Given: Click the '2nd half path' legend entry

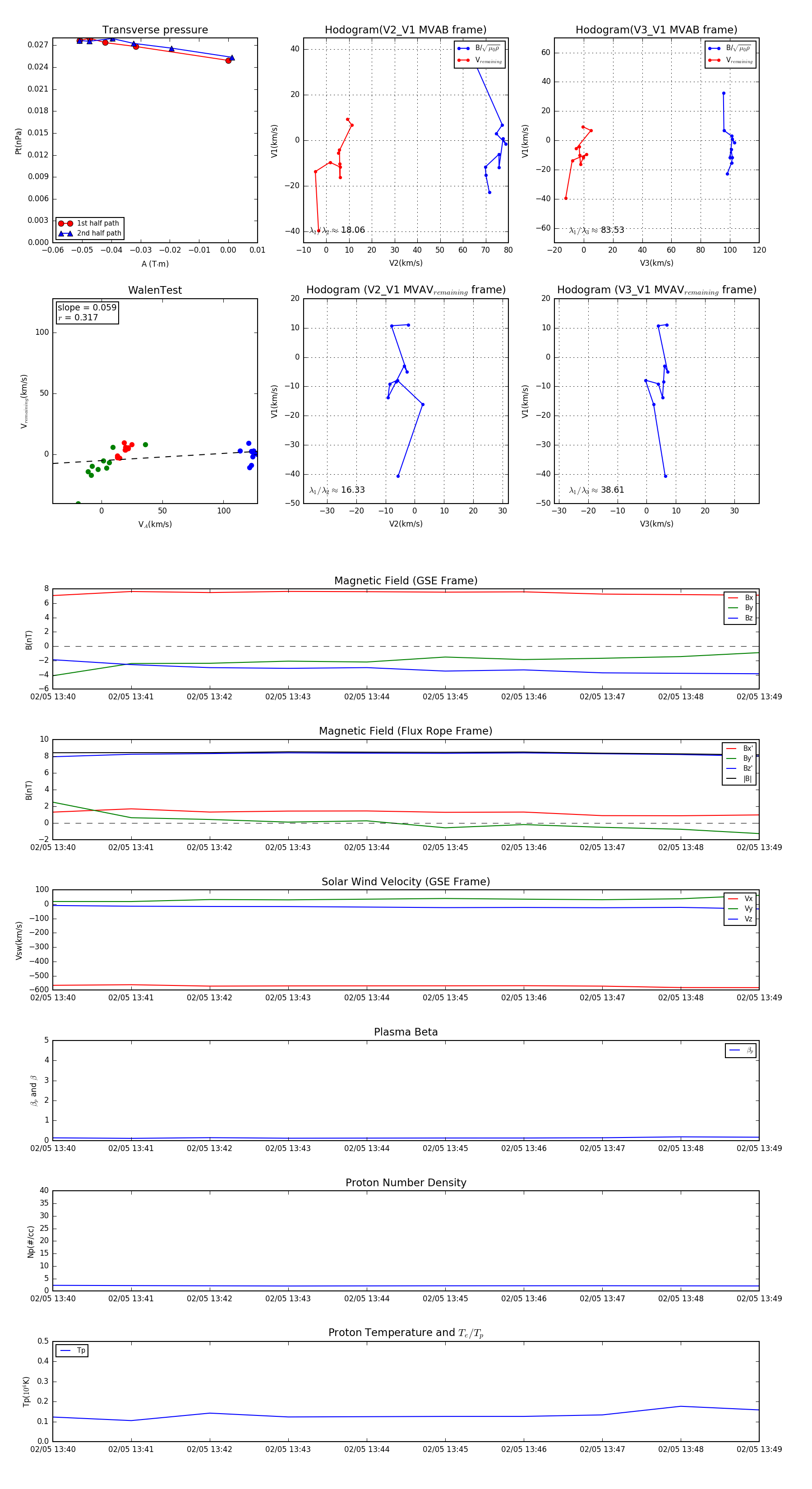Looking at the screenshot, I should tap(90, 234).
